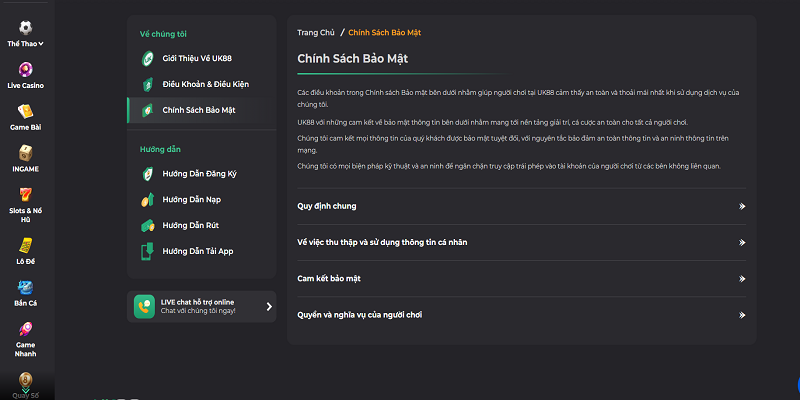
Task: Click the Thể Thao soccer ball icon
Action: coord(26,24)
